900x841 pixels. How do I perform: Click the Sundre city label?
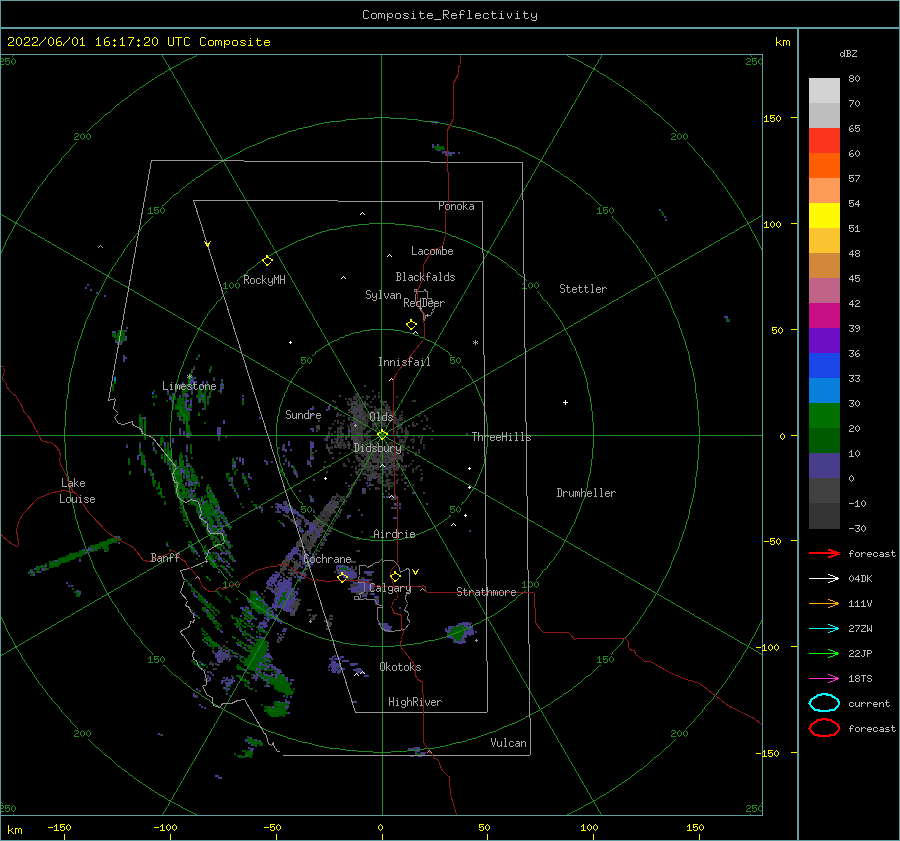(303, 414)
